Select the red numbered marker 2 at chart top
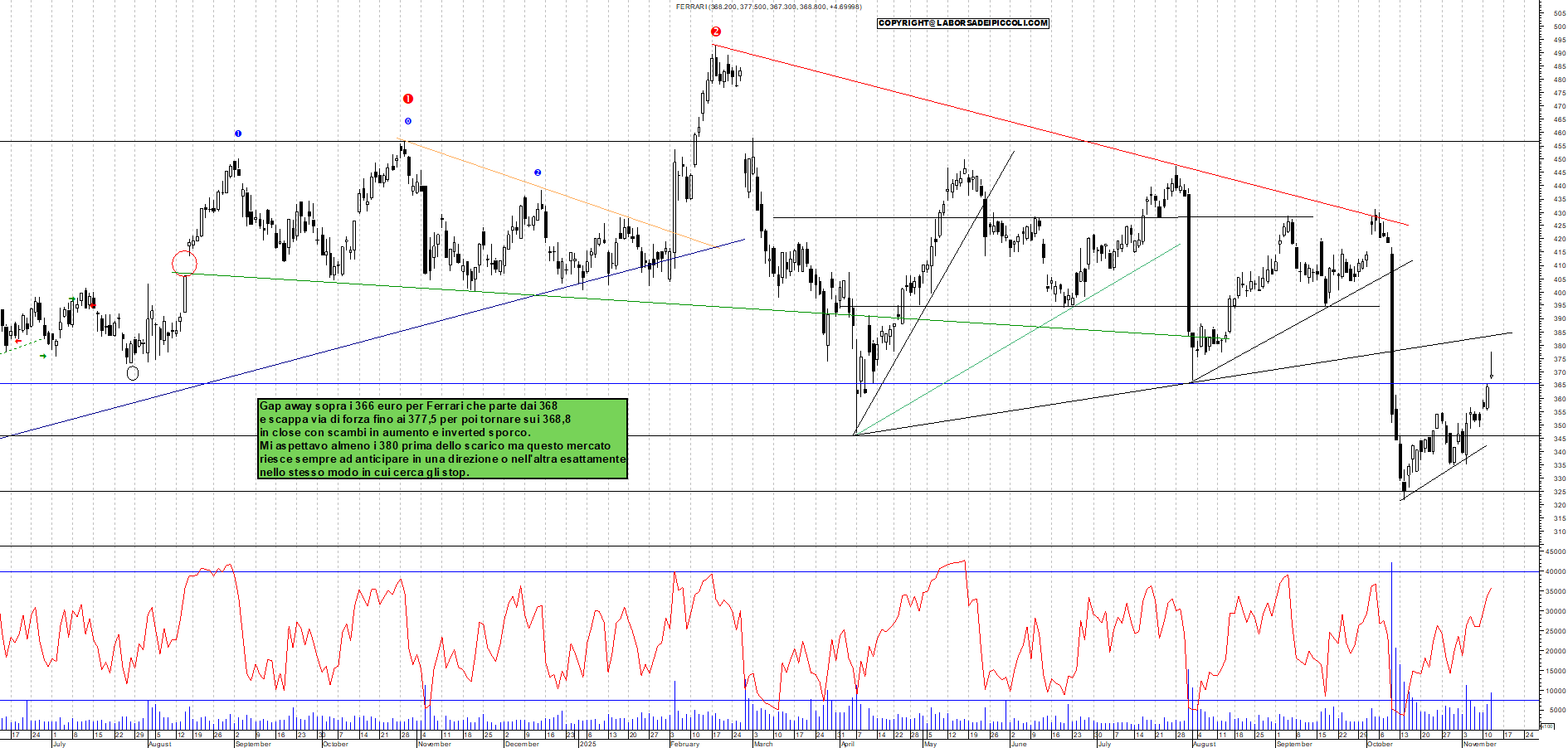Image resolution: width=1568 pixels, height=748 pixels. (714, 32)
